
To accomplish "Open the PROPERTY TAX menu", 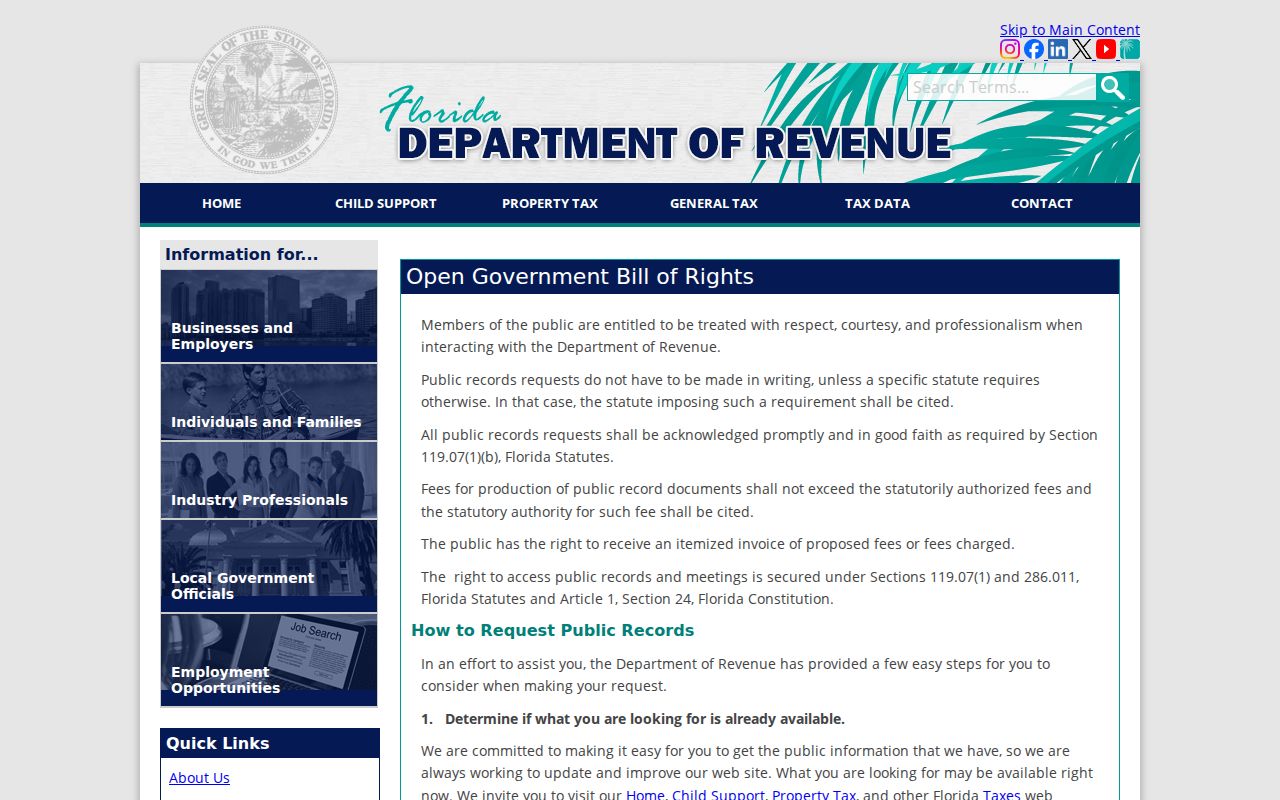I will [x=550, y=203].
